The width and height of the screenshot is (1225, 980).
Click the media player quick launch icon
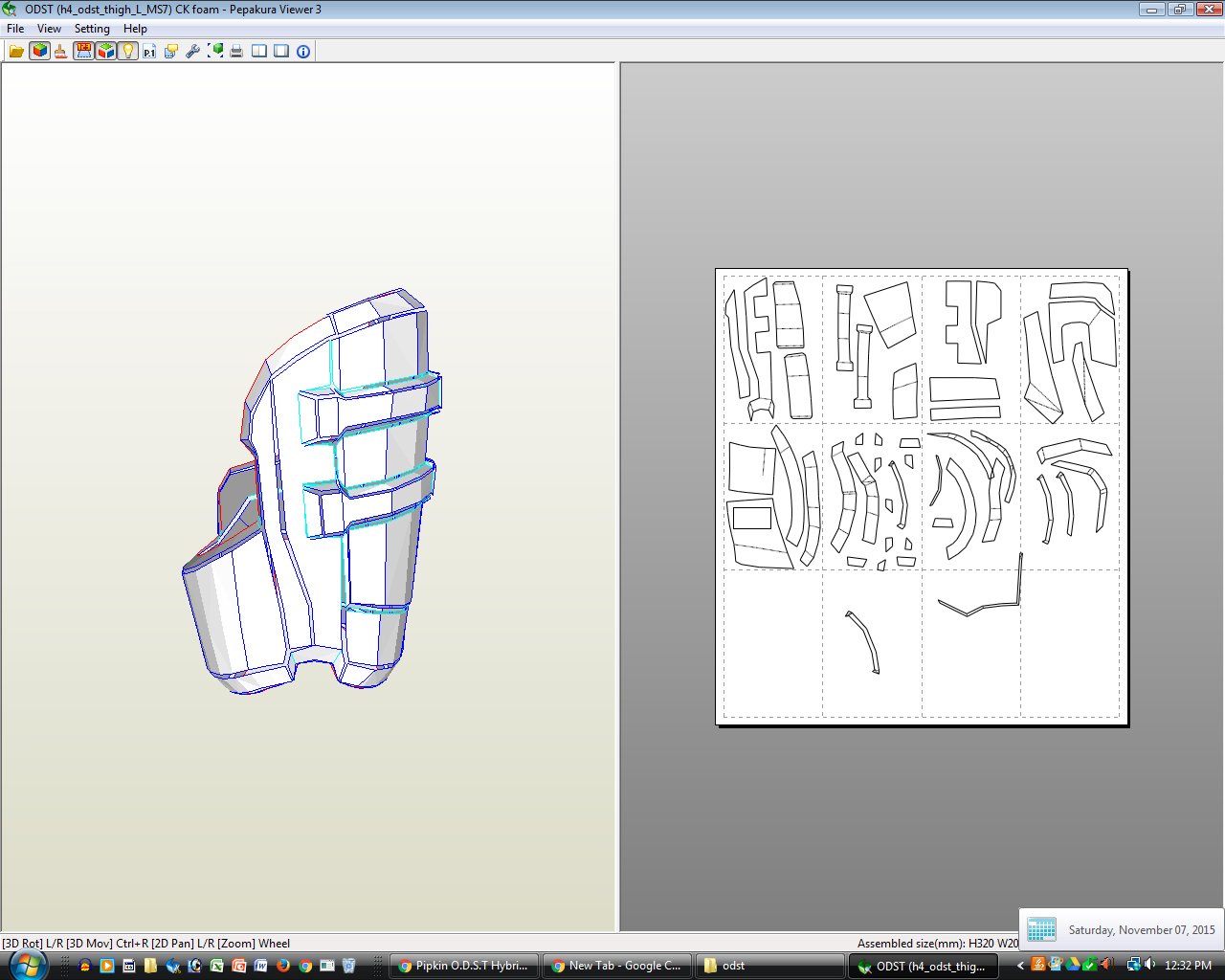click(107, 966)
